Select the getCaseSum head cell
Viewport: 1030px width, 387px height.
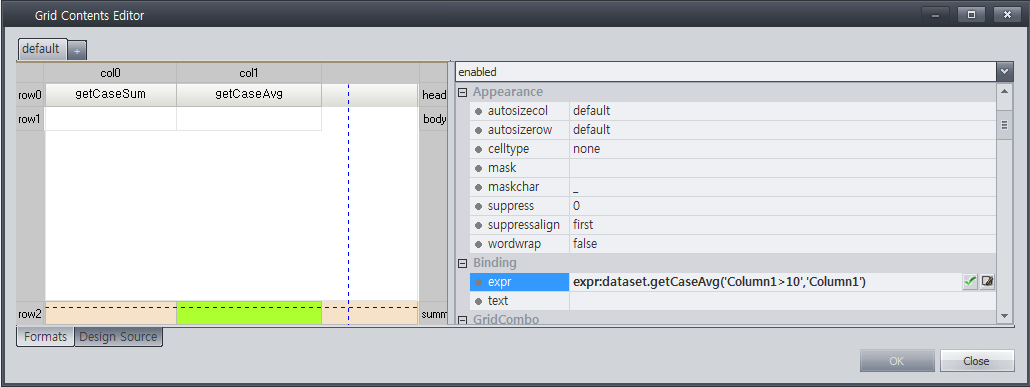click(110, 95)
